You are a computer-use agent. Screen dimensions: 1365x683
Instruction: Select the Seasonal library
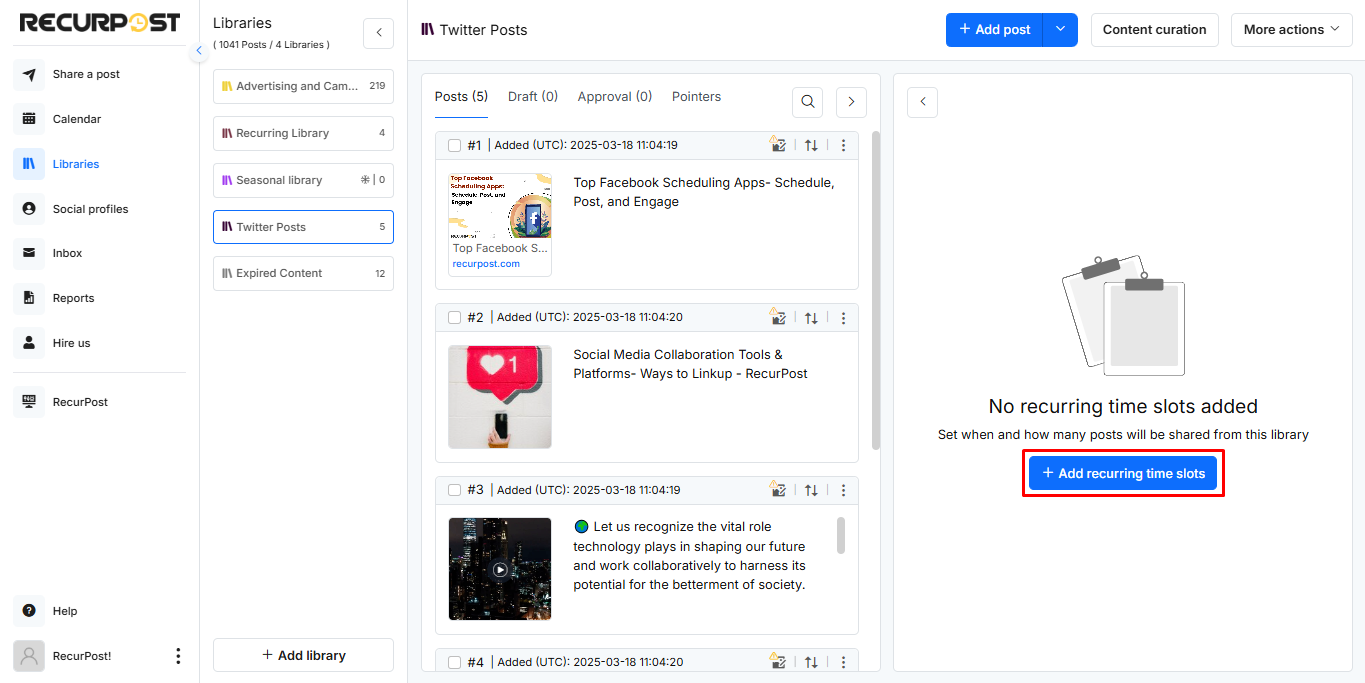(303, 180)
